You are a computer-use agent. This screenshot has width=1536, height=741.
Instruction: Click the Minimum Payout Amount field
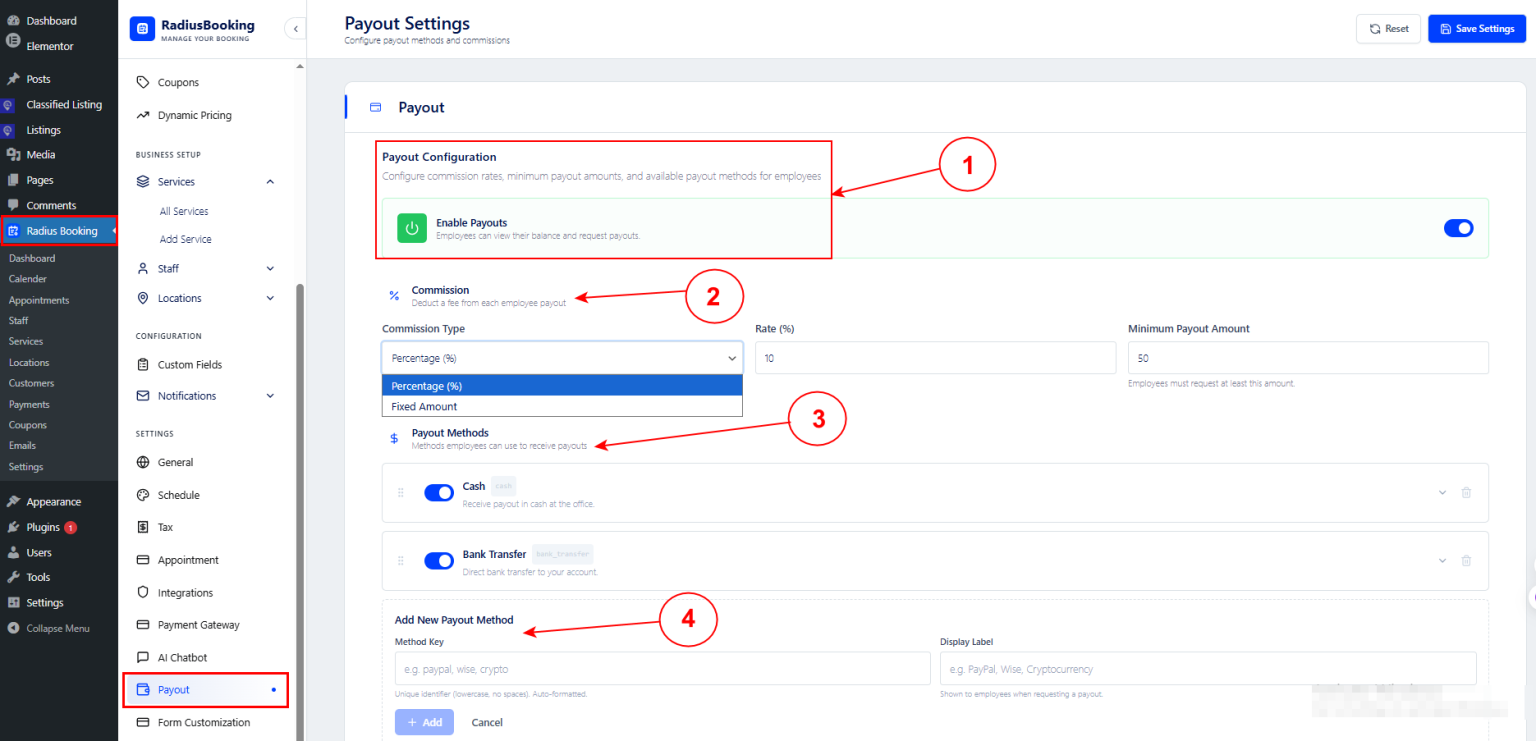click(x=1308, y=357)
